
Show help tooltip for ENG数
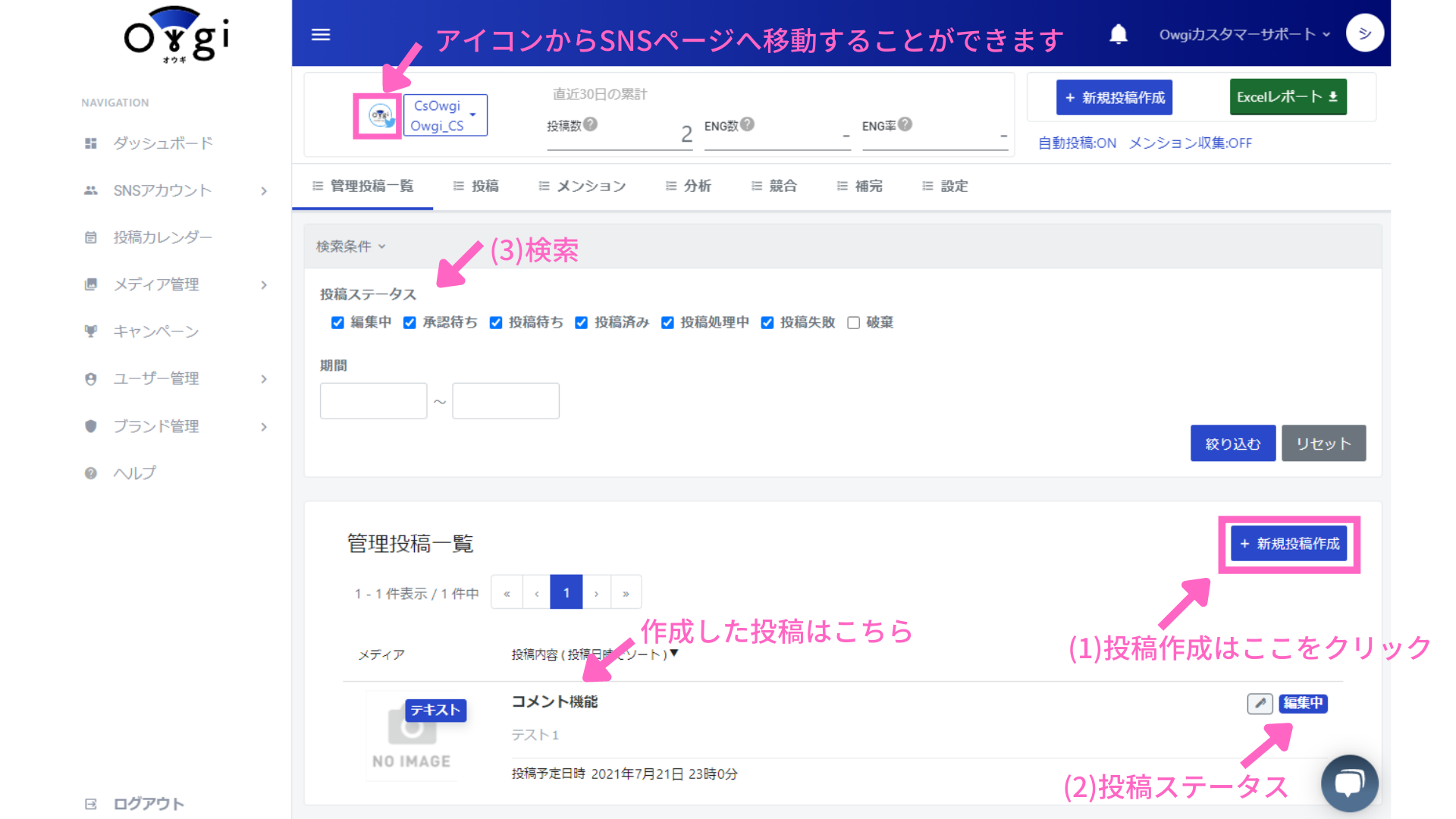point(747,124)
